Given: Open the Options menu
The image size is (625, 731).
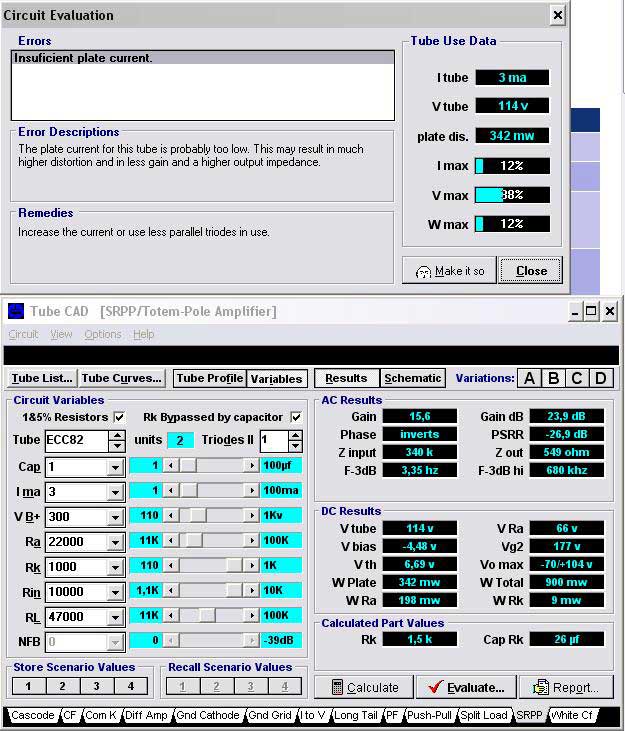Looking at the screenshot, I should 103,334.
